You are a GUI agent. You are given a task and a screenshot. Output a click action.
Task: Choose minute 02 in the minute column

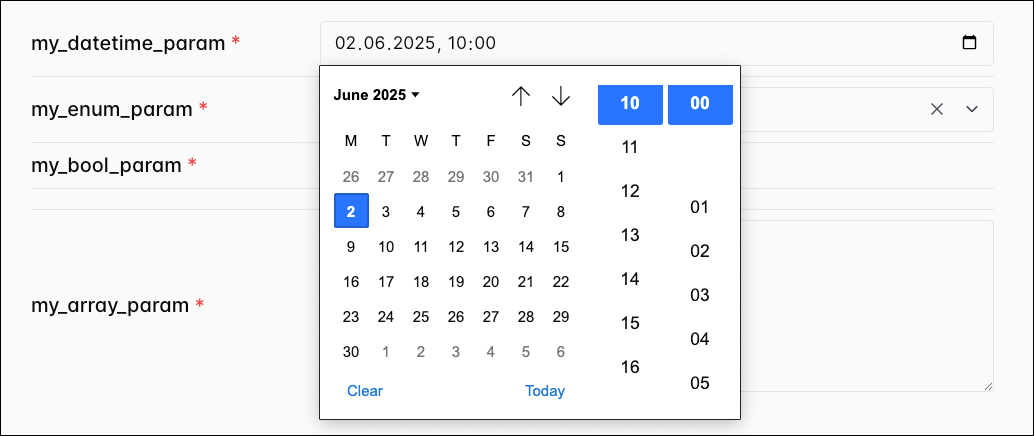(700, 251)
